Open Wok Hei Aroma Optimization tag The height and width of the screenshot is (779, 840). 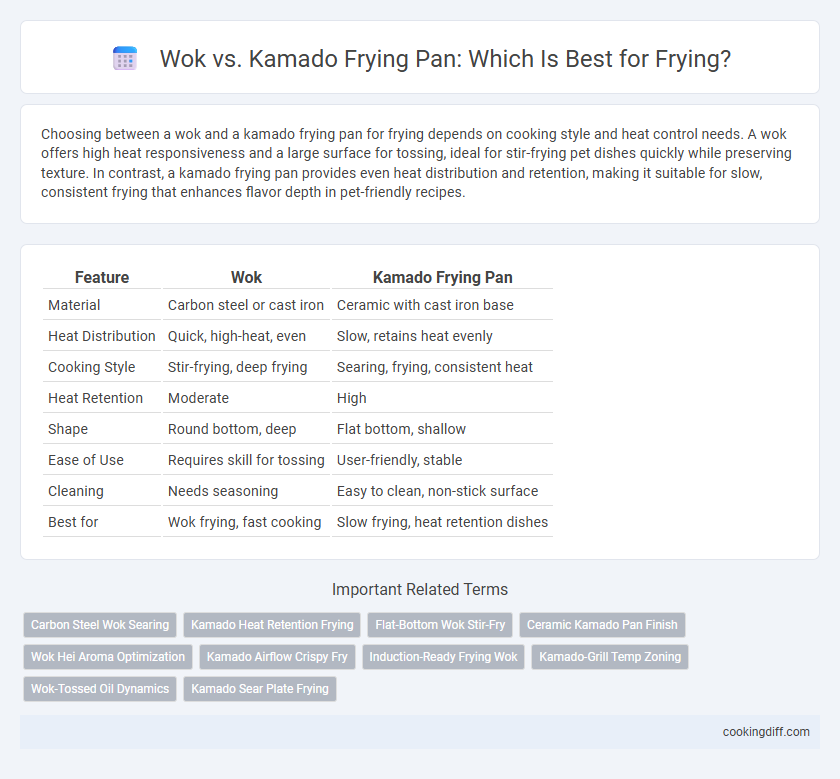coord(108,657)
